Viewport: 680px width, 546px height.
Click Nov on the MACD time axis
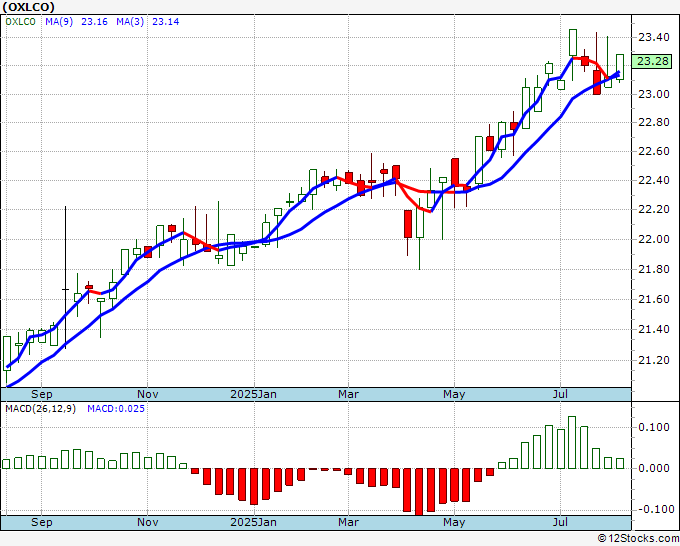[147, 522]
